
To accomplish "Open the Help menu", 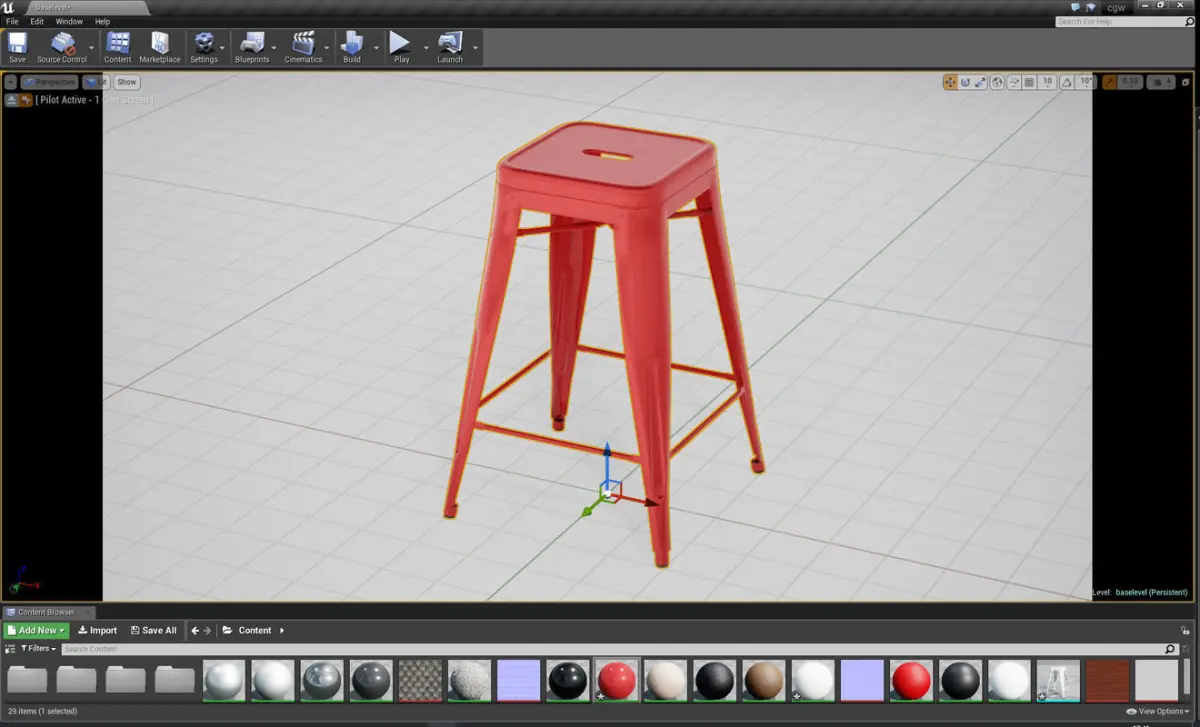I will pyautogui.click(x=102, y=21).
